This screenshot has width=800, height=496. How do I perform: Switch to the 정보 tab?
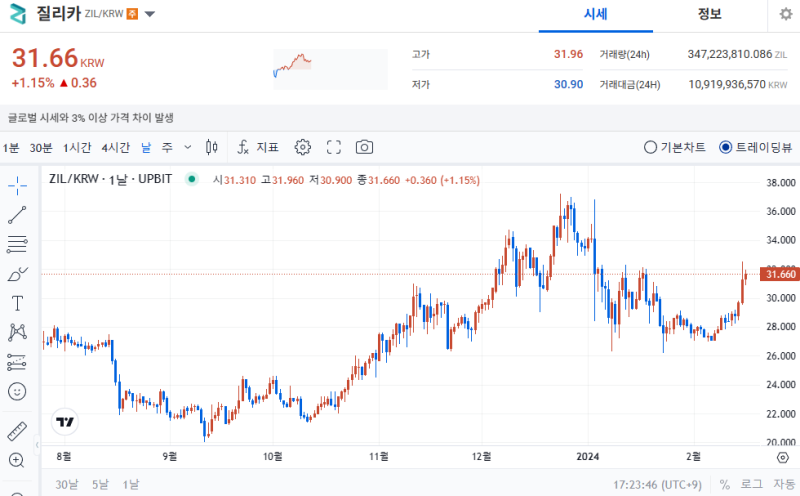click(x=710, y=14)
